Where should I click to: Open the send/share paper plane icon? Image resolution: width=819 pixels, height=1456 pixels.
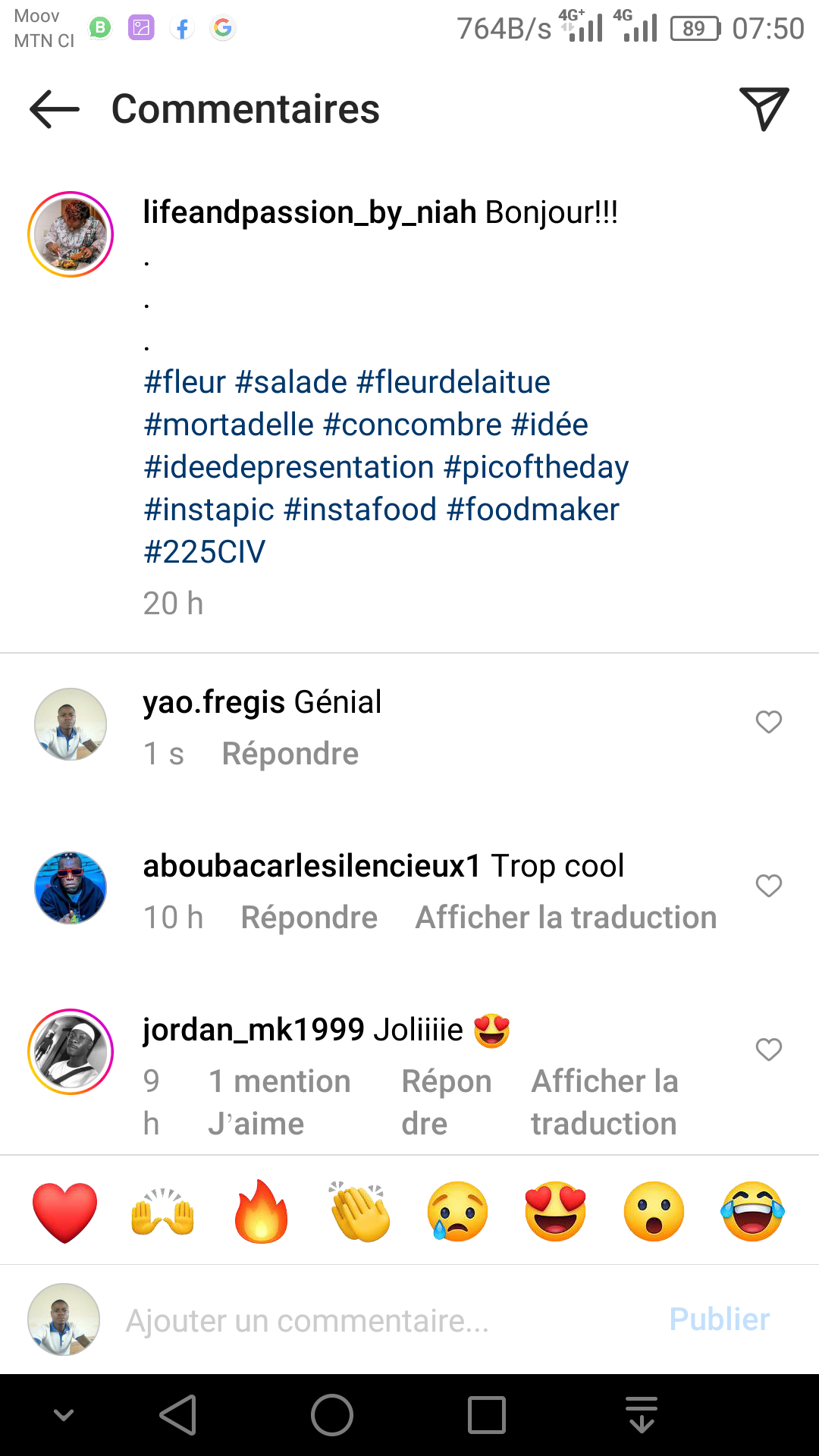point(764,109)
